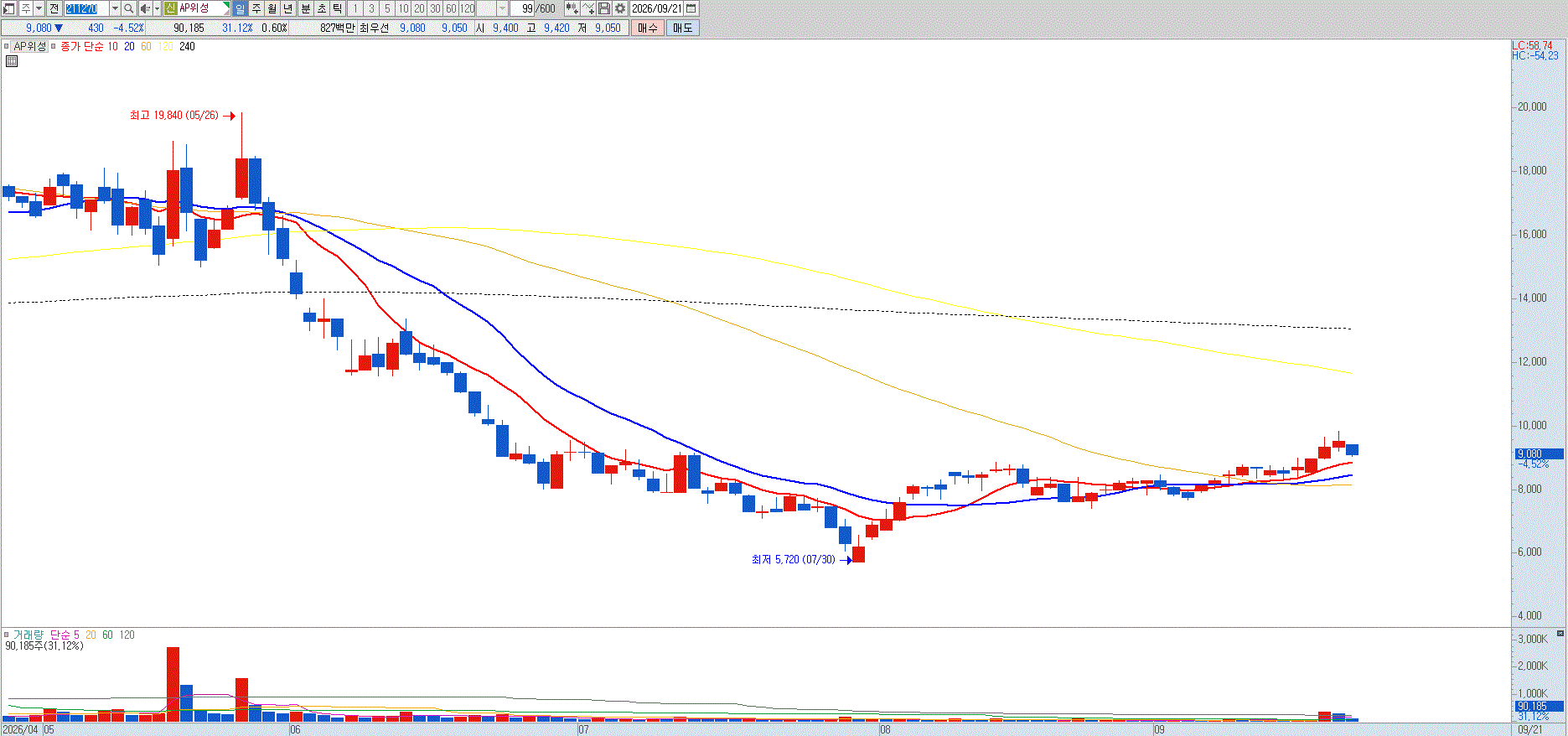Click the red 10 moving average label
The height and width of the screenshot is (736, 1568).
(x=112, y=47)
